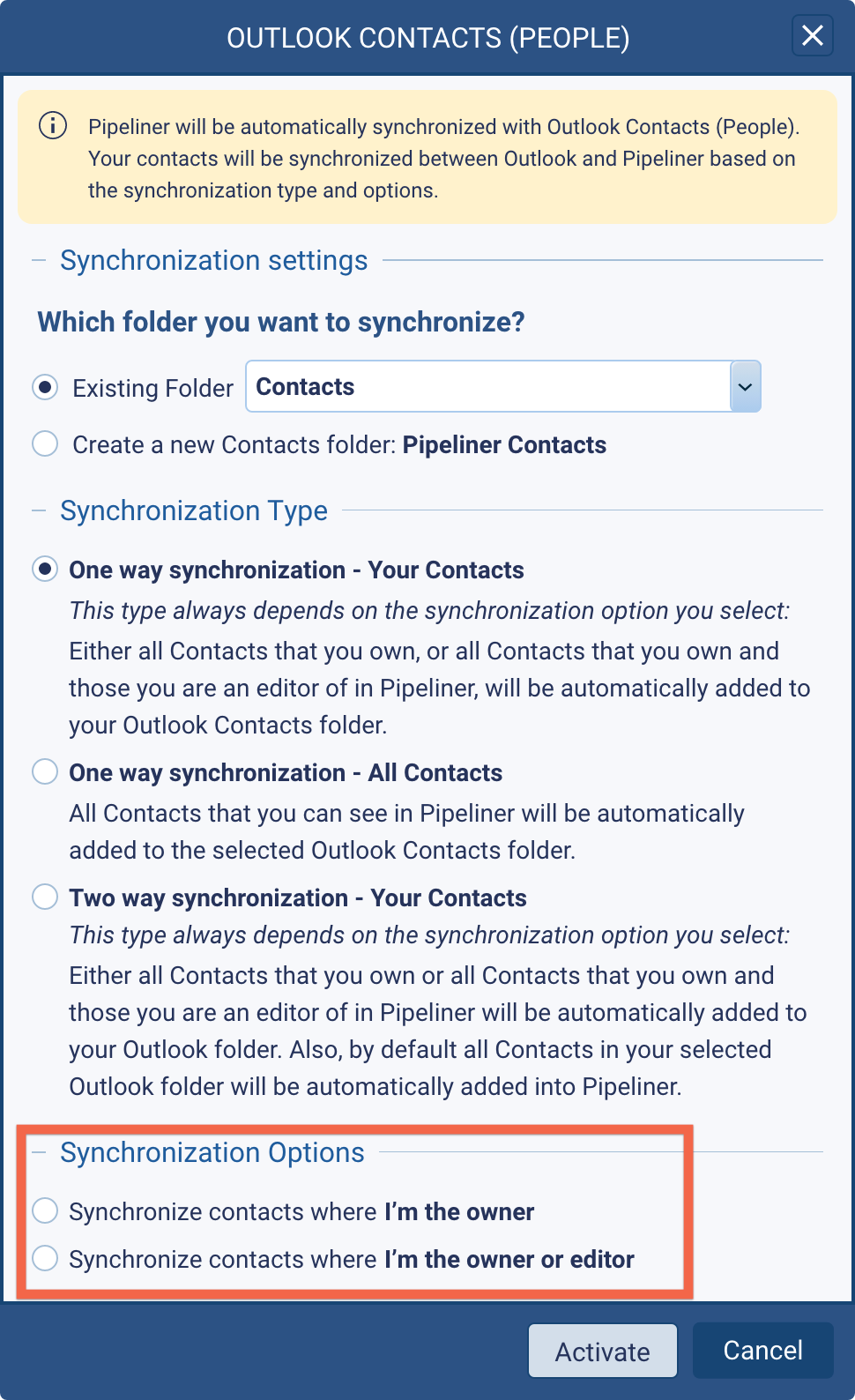Click the Outlook Contacts (People) title bar
Viewport: 855px width, 1400px height.
coord(427,38)
